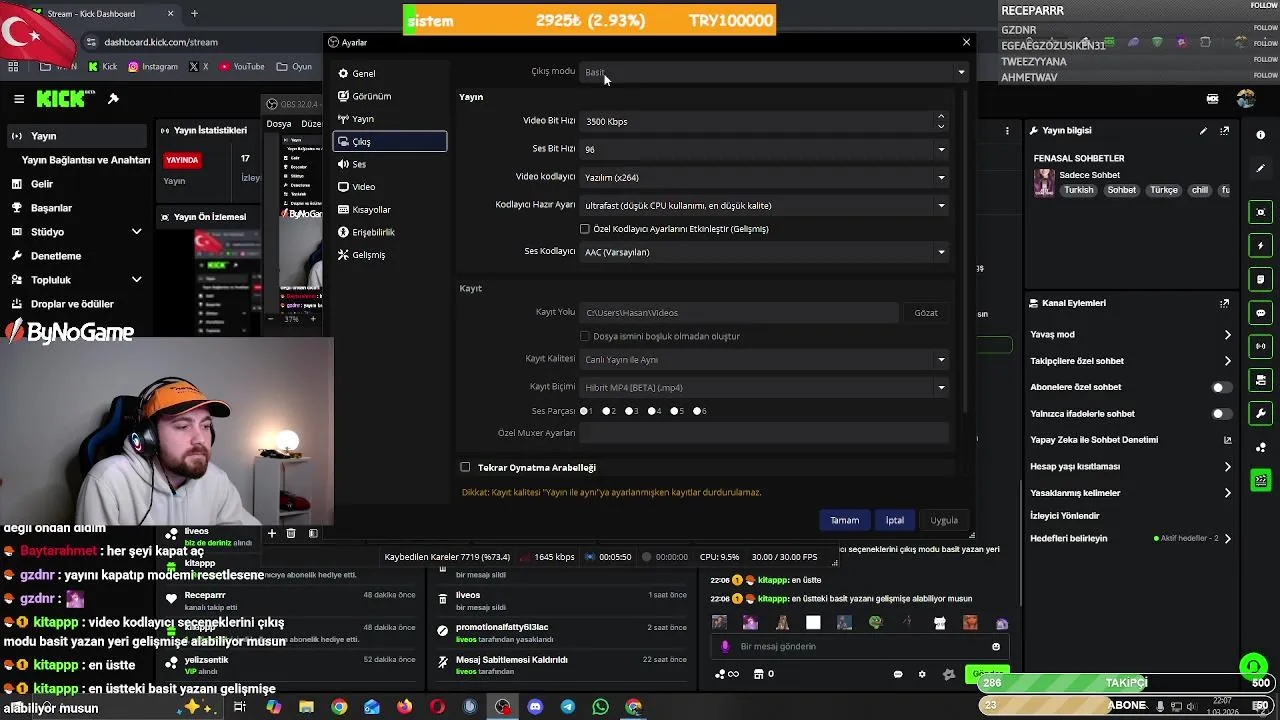Enable Tekrar Oynatma Arabelleği checkbox
1280x720 pixels.
[465, 467]
